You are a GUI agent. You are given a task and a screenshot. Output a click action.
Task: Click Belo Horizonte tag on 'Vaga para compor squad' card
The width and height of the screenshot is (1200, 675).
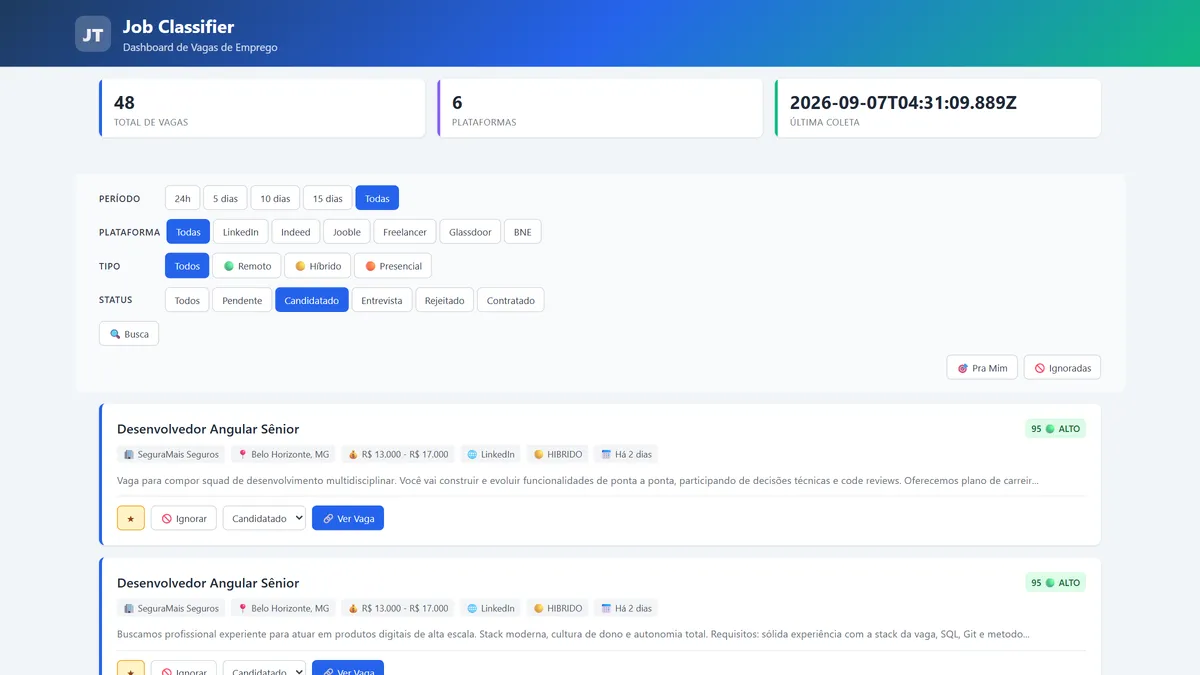pyautogui.click(x=283, y=454)
